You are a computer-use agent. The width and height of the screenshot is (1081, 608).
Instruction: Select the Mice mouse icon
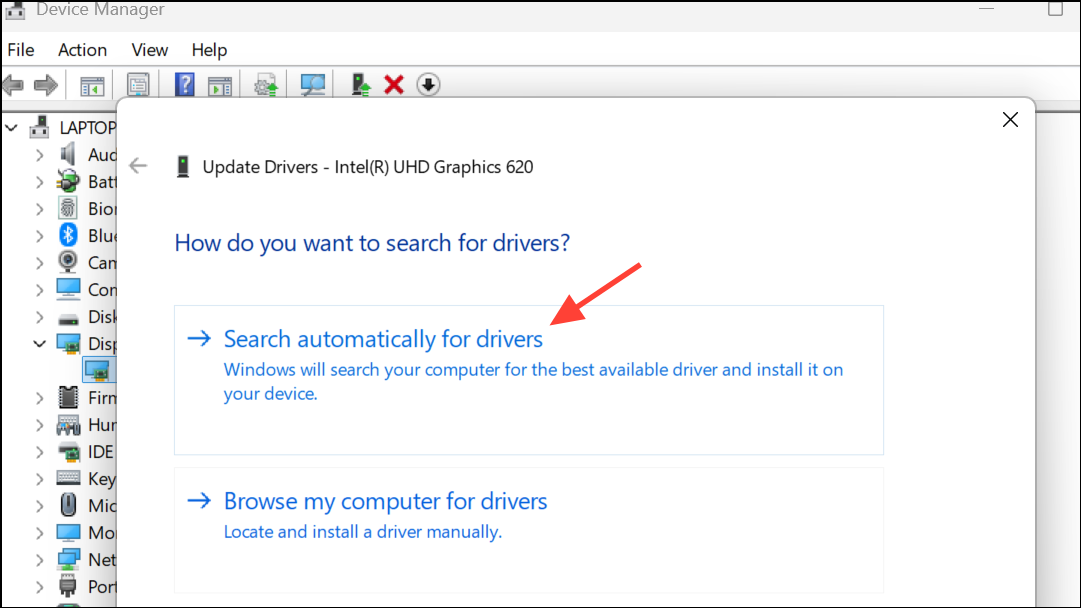[x=68, y=505]
